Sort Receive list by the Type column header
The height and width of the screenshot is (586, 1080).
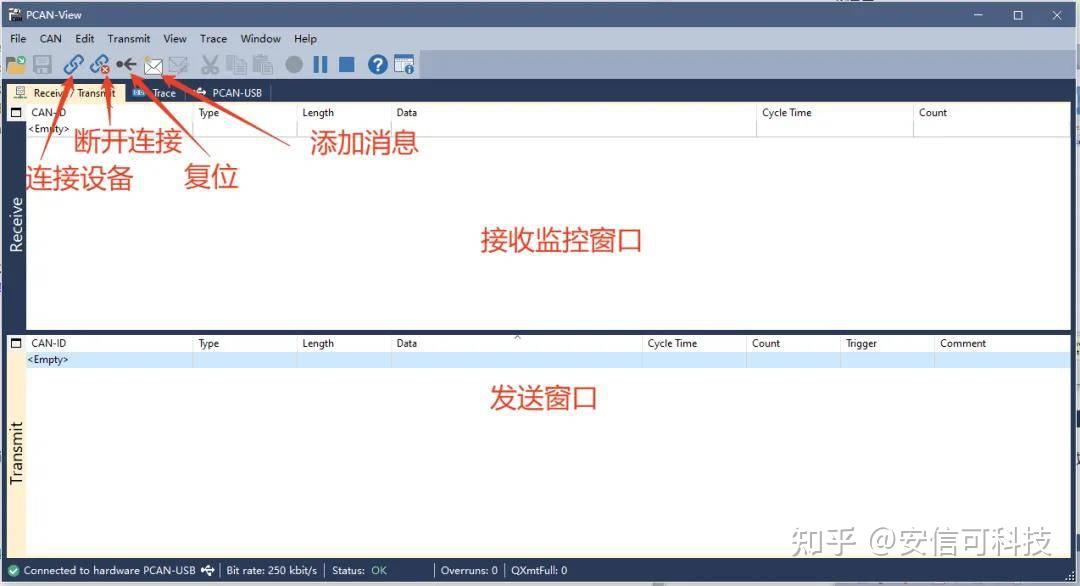[245, 112]
